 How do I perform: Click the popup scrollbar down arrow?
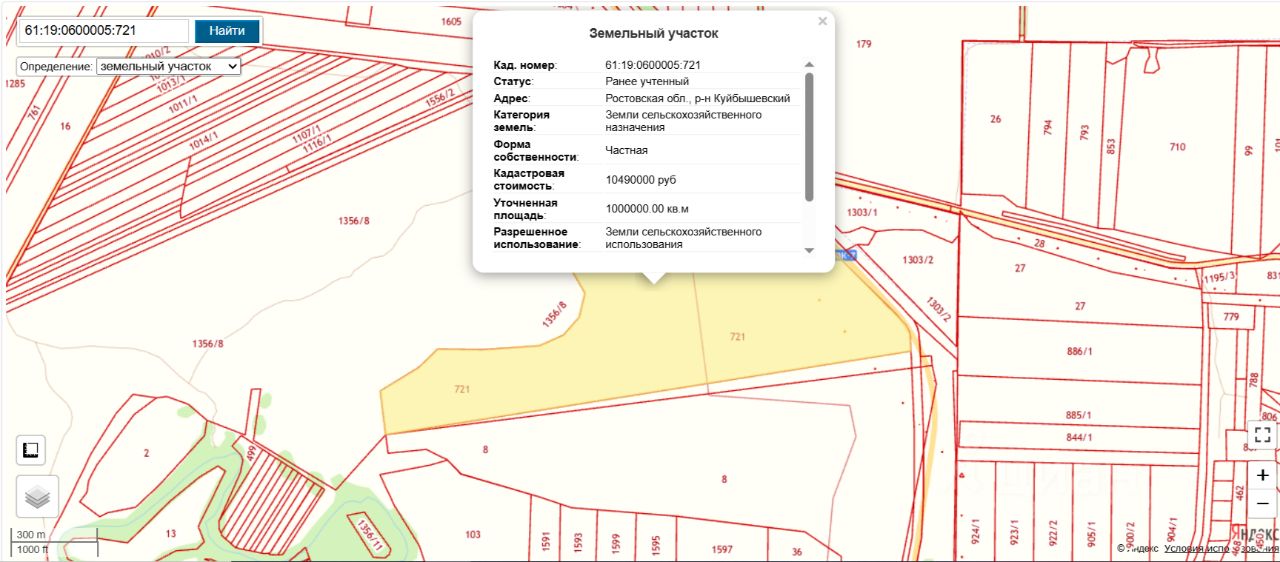click(809, 250)
